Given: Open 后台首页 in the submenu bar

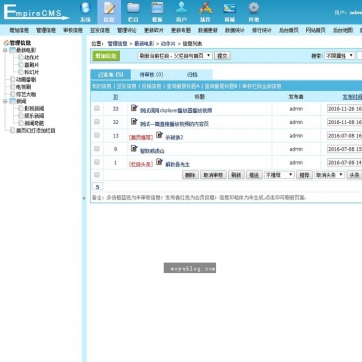Looking at the screenshot, I should pyautogui.click(x=289, y=30).
